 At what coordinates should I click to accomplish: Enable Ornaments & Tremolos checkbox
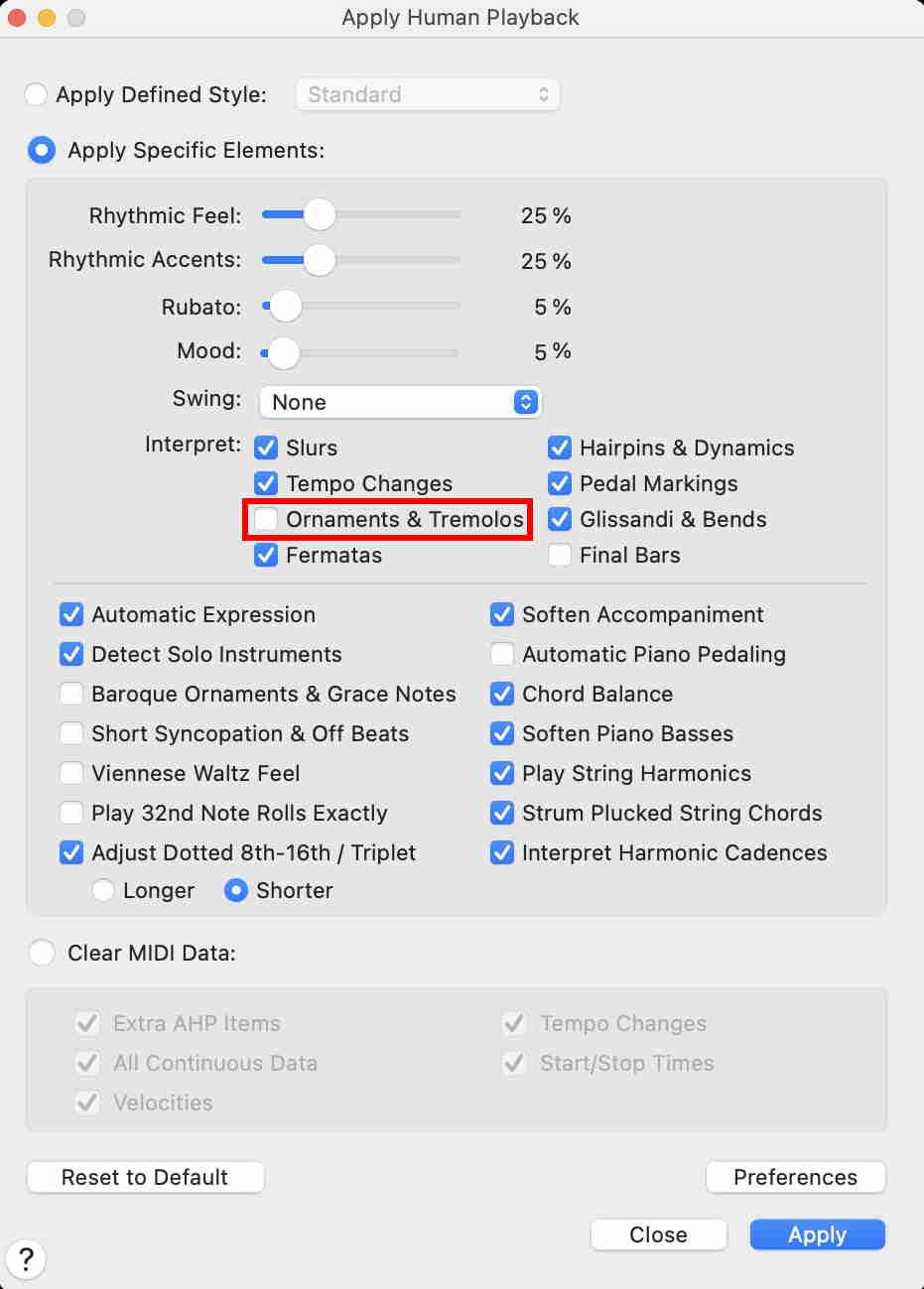tap(266, 519)
